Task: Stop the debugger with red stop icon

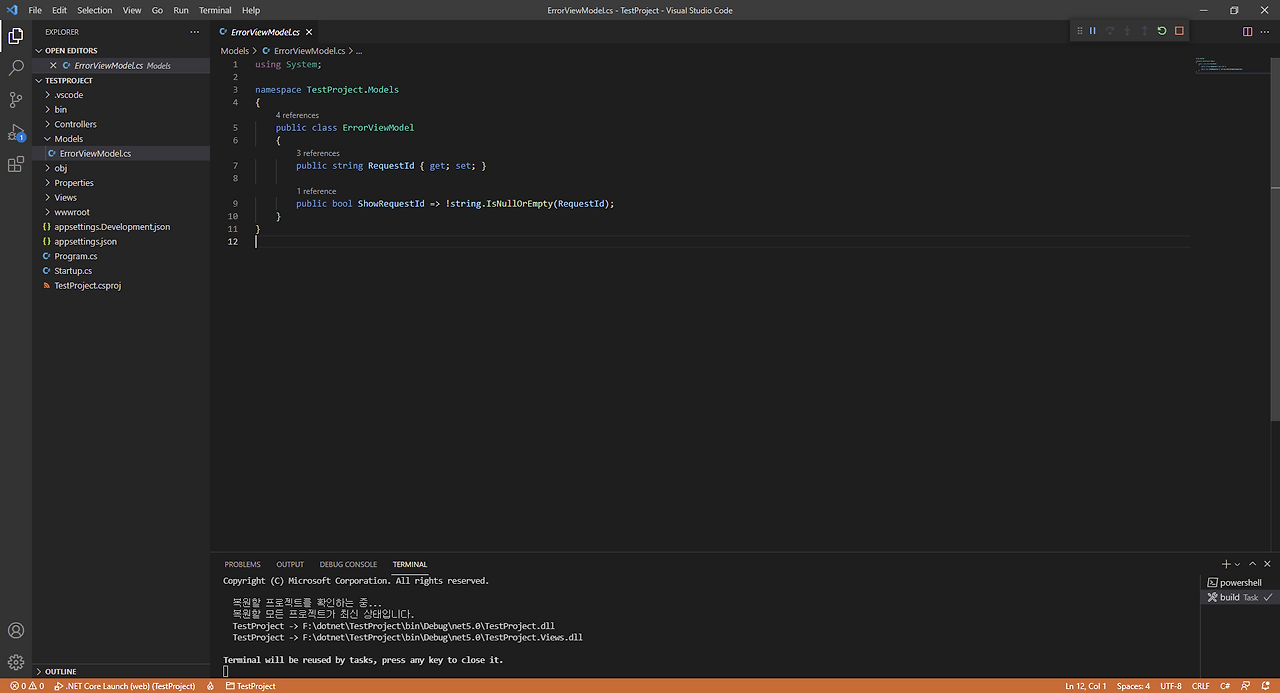Action: (x=1179, y=31)
